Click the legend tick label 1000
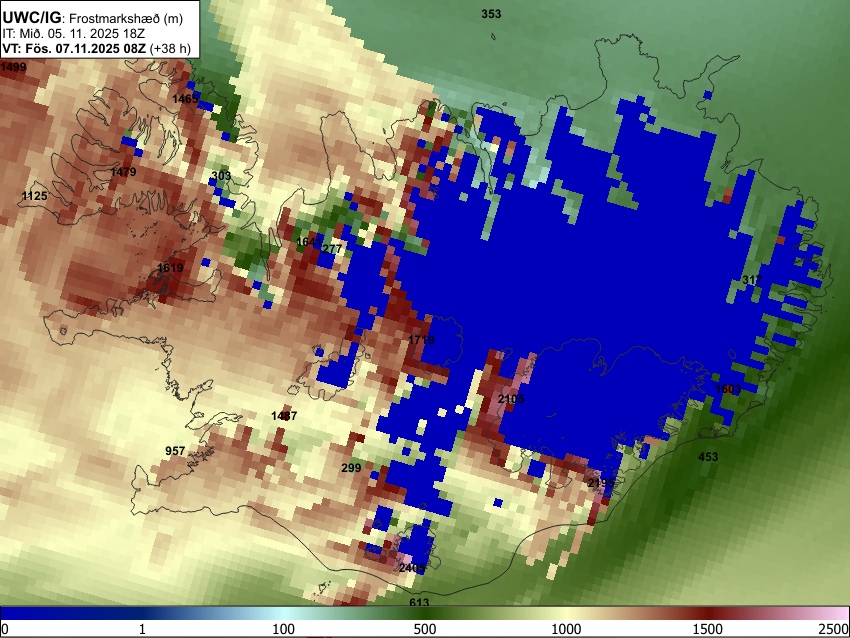850x638 pixels. pyautogui.click(x=566, y=629)
